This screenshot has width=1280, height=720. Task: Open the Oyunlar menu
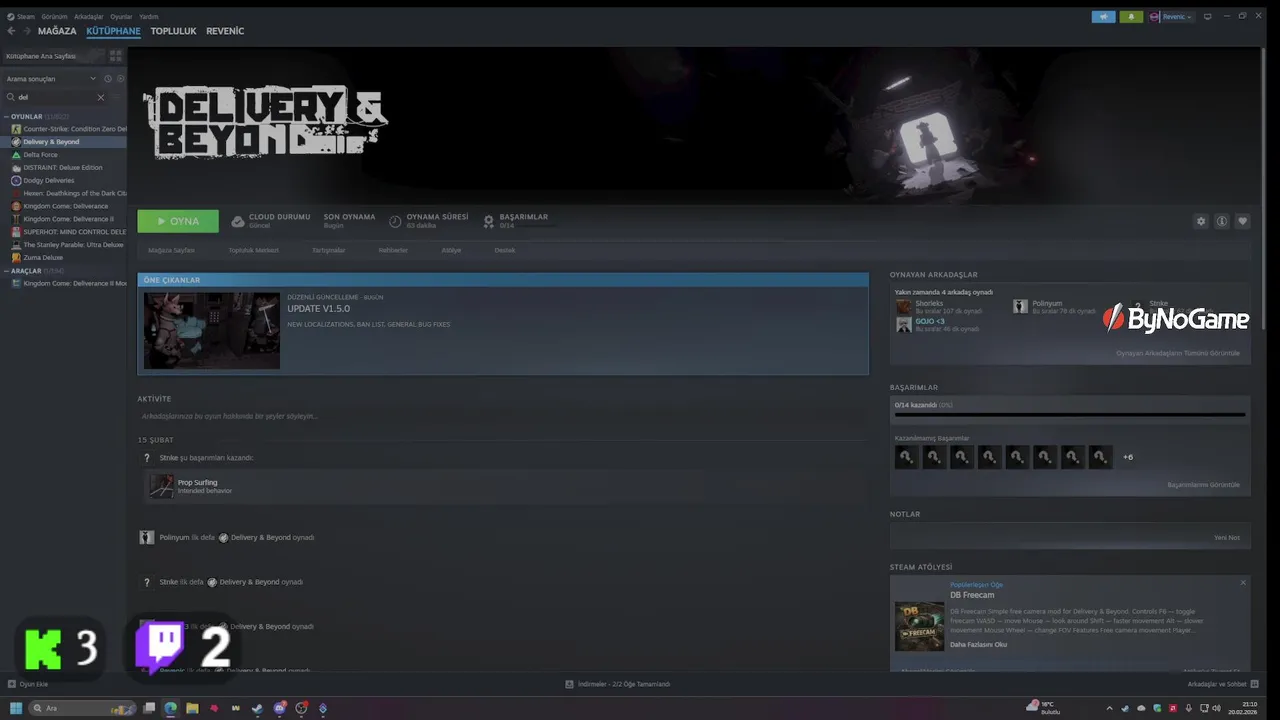(x=121, y=17)
